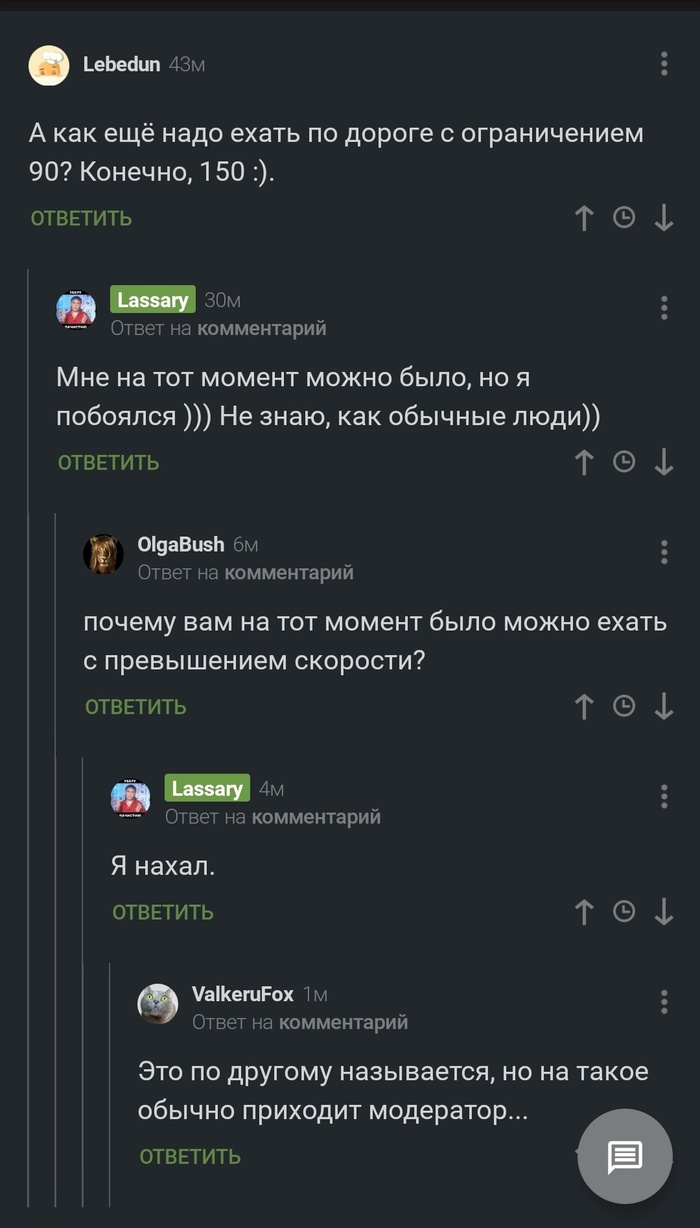Tap the floating comment compose button
This screenshot has width=700, height=1228.
625,1156
